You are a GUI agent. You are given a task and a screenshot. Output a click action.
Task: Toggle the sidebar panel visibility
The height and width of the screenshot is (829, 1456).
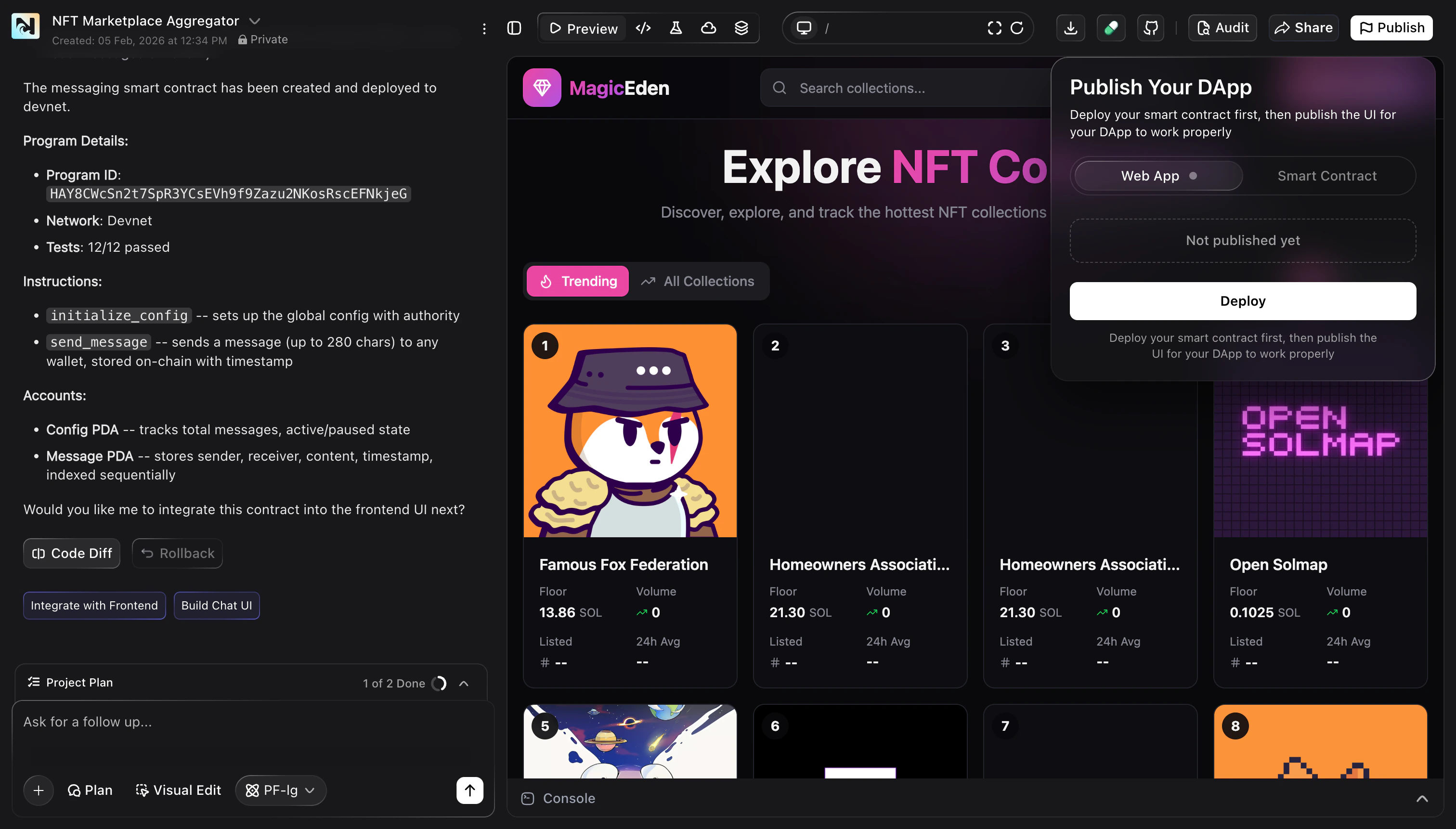point(514,27)
